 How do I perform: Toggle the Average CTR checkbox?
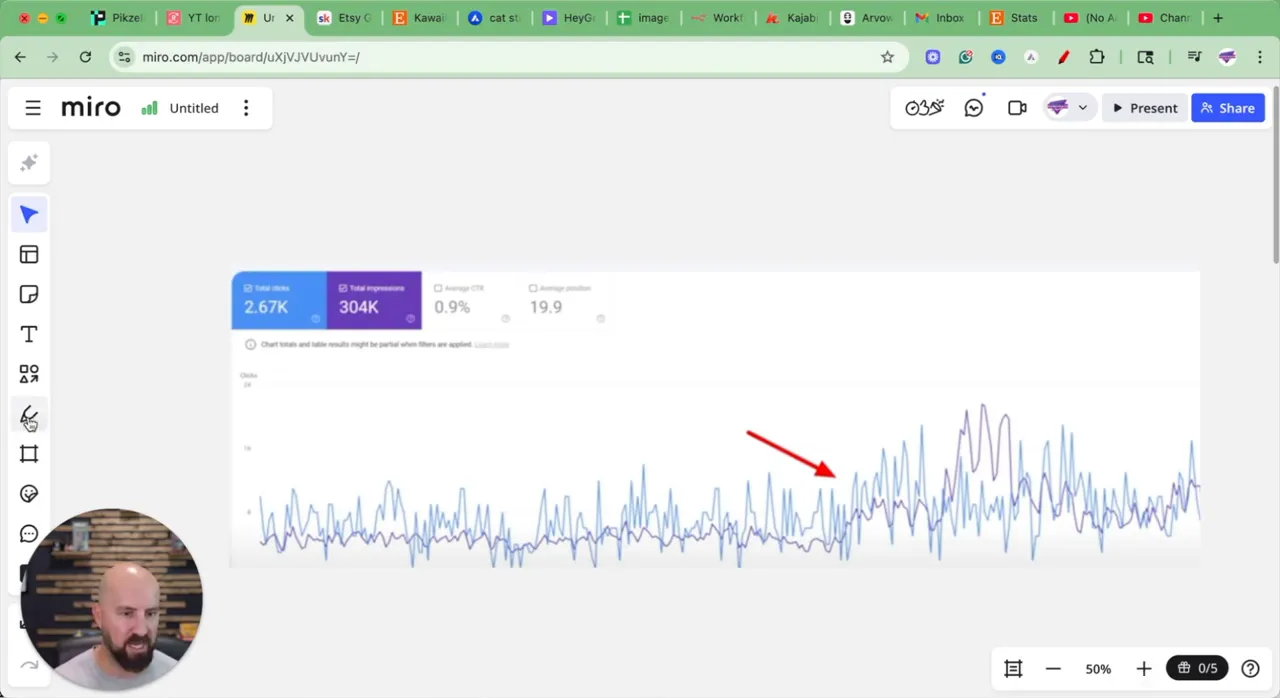click(x=438, y=288)
